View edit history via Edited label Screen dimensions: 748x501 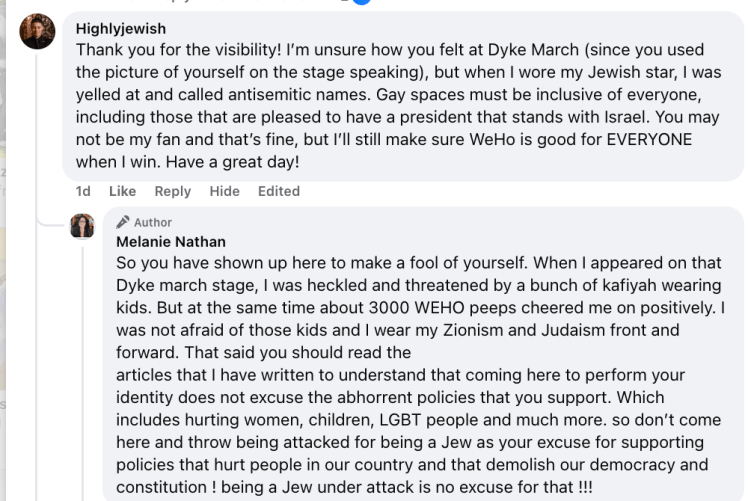[278, 191]
